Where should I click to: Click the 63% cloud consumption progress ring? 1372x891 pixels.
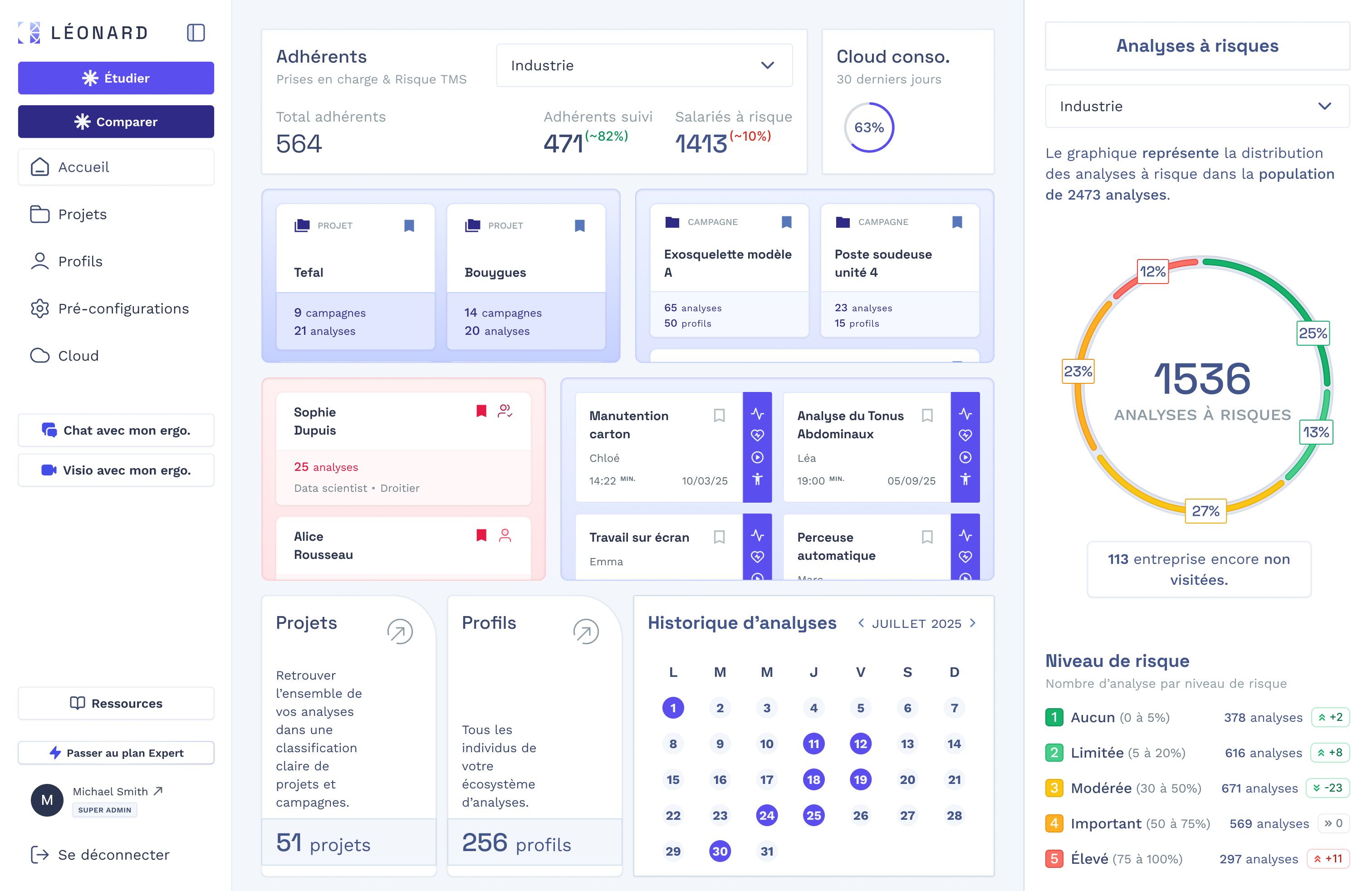(869, 127)
